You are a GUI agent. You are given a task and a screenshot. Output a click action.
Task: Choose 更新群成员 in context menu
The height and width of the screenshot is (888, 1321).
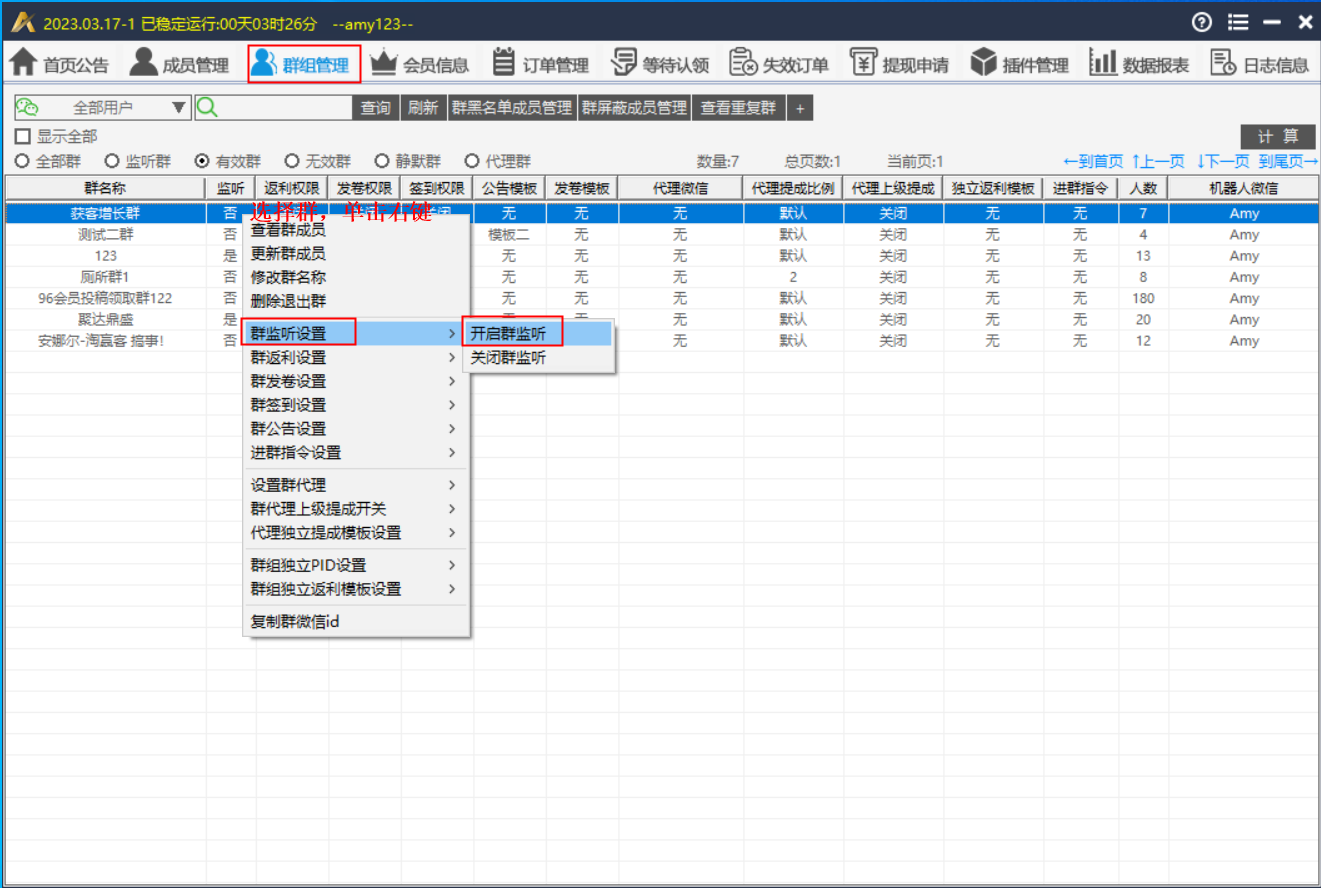coord(356,254)
